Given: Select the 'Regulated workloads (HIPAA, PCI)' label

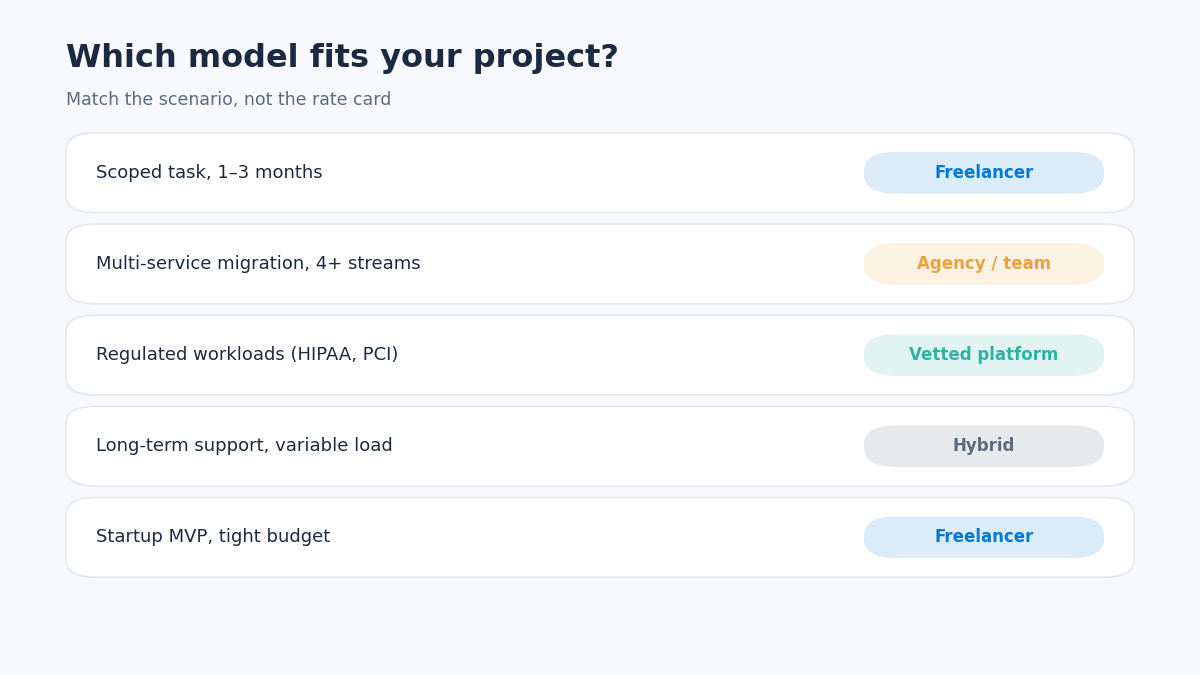Looking at the screenshot, I should pos(247,355).
